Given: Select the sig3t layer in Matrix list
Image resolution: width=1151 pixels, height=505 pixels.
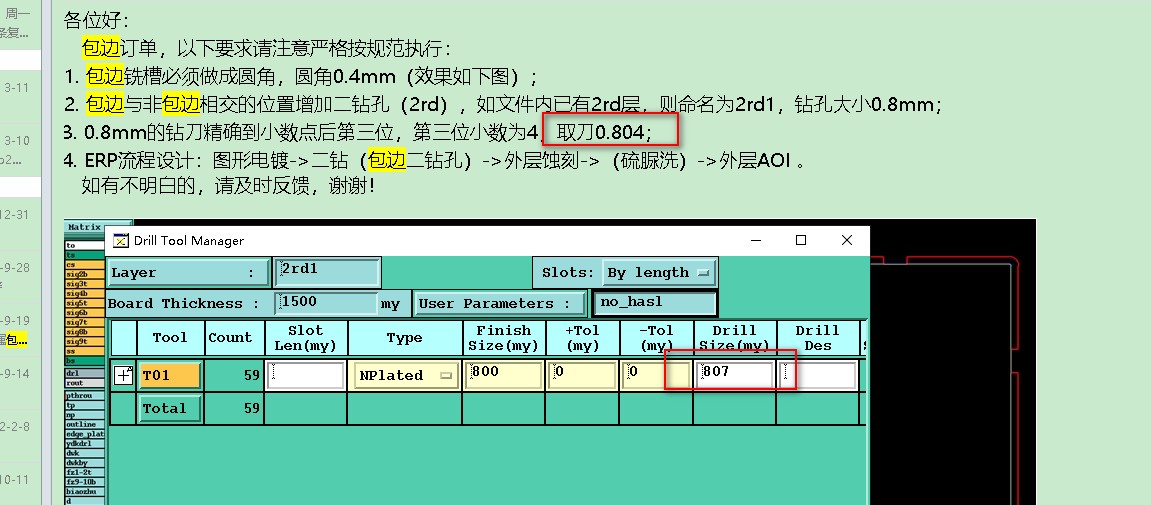Looking at the screenshot, I should pos(84,283).
